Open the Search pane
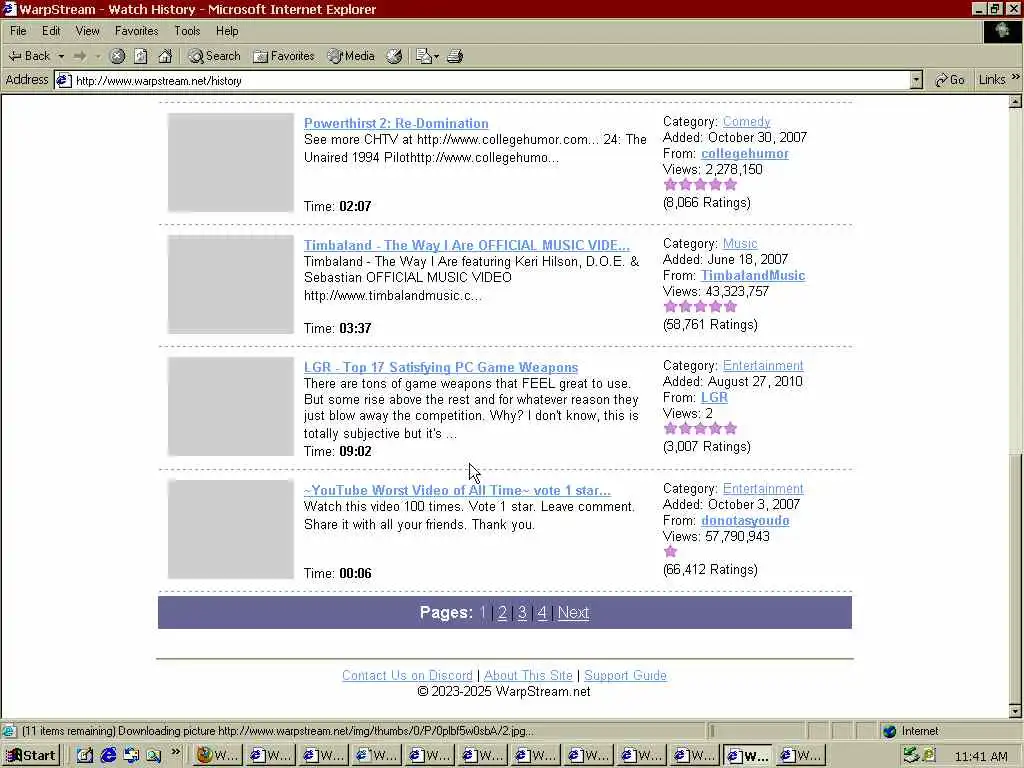Viewport: 1024px width, 768px height. 214,56
